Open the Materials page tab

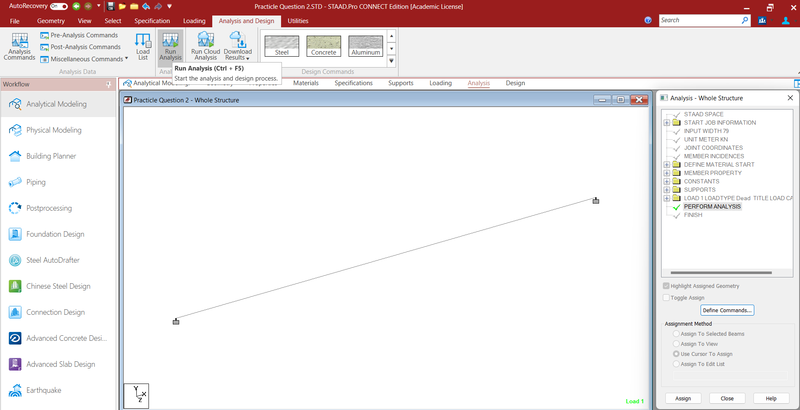(x=306, y=83)
